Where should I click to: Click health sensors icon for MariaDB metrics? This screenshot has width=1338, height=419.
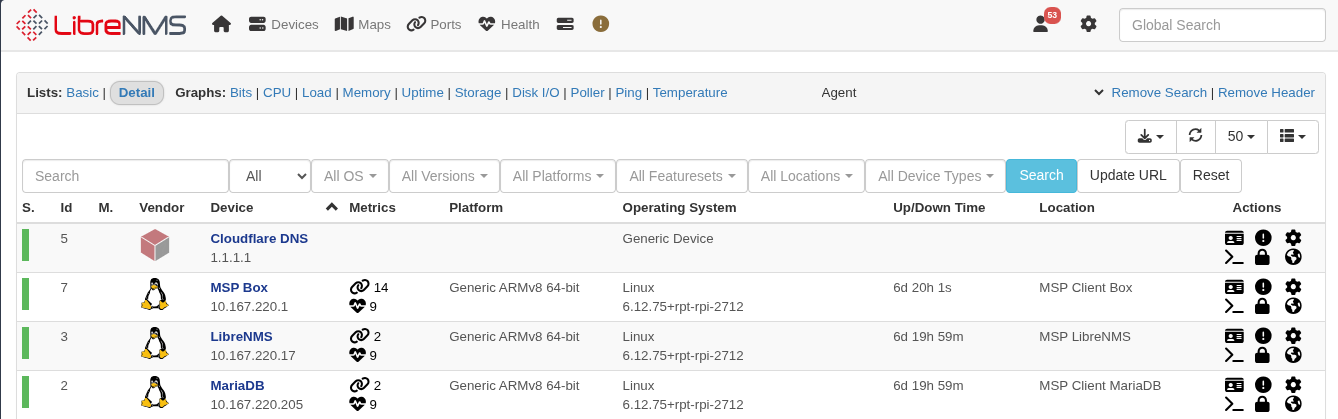358,404
